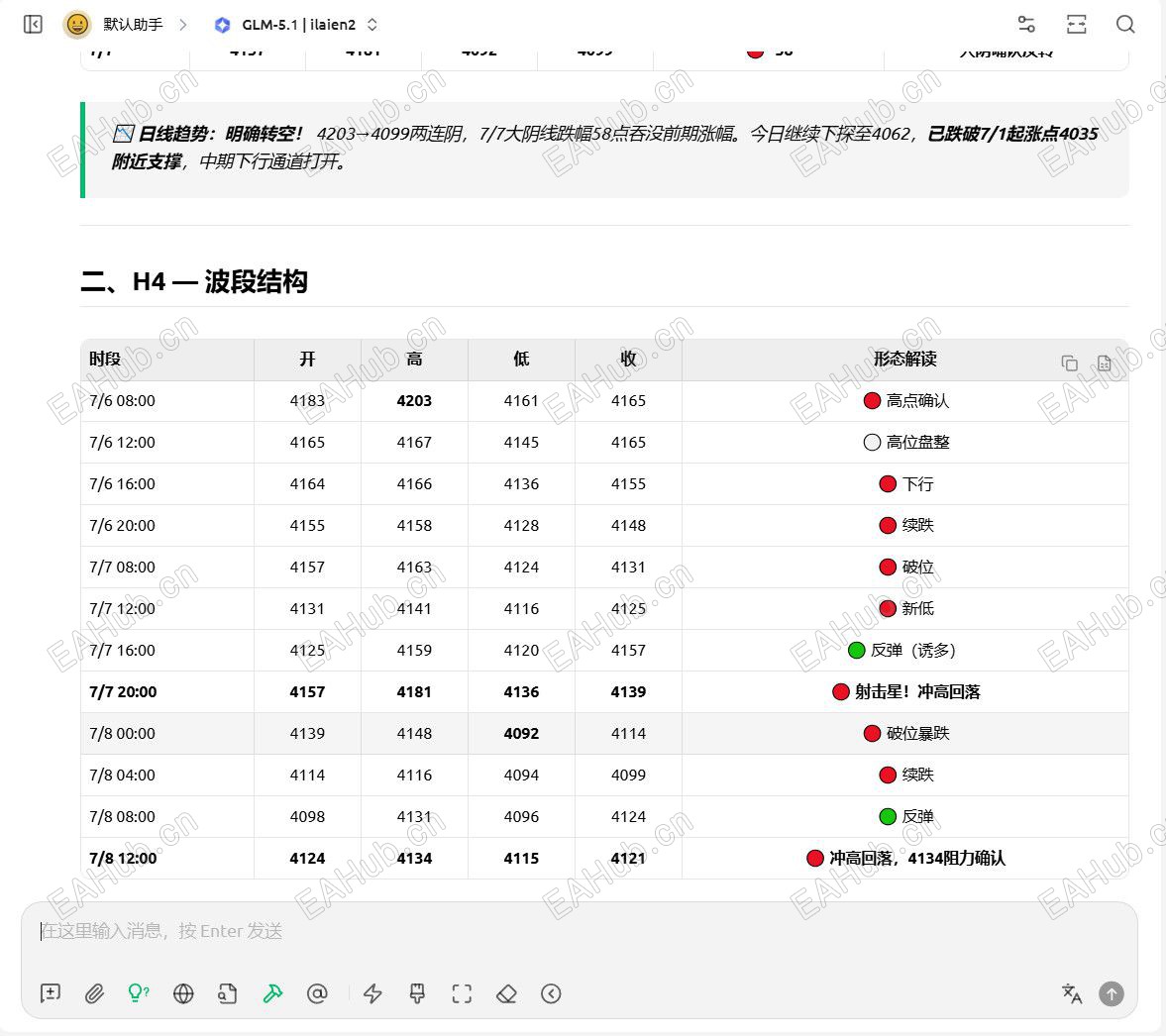Send message with the up arrow button
1166x1036 pixels.
pyautogui.click(x=1112, y=993)
